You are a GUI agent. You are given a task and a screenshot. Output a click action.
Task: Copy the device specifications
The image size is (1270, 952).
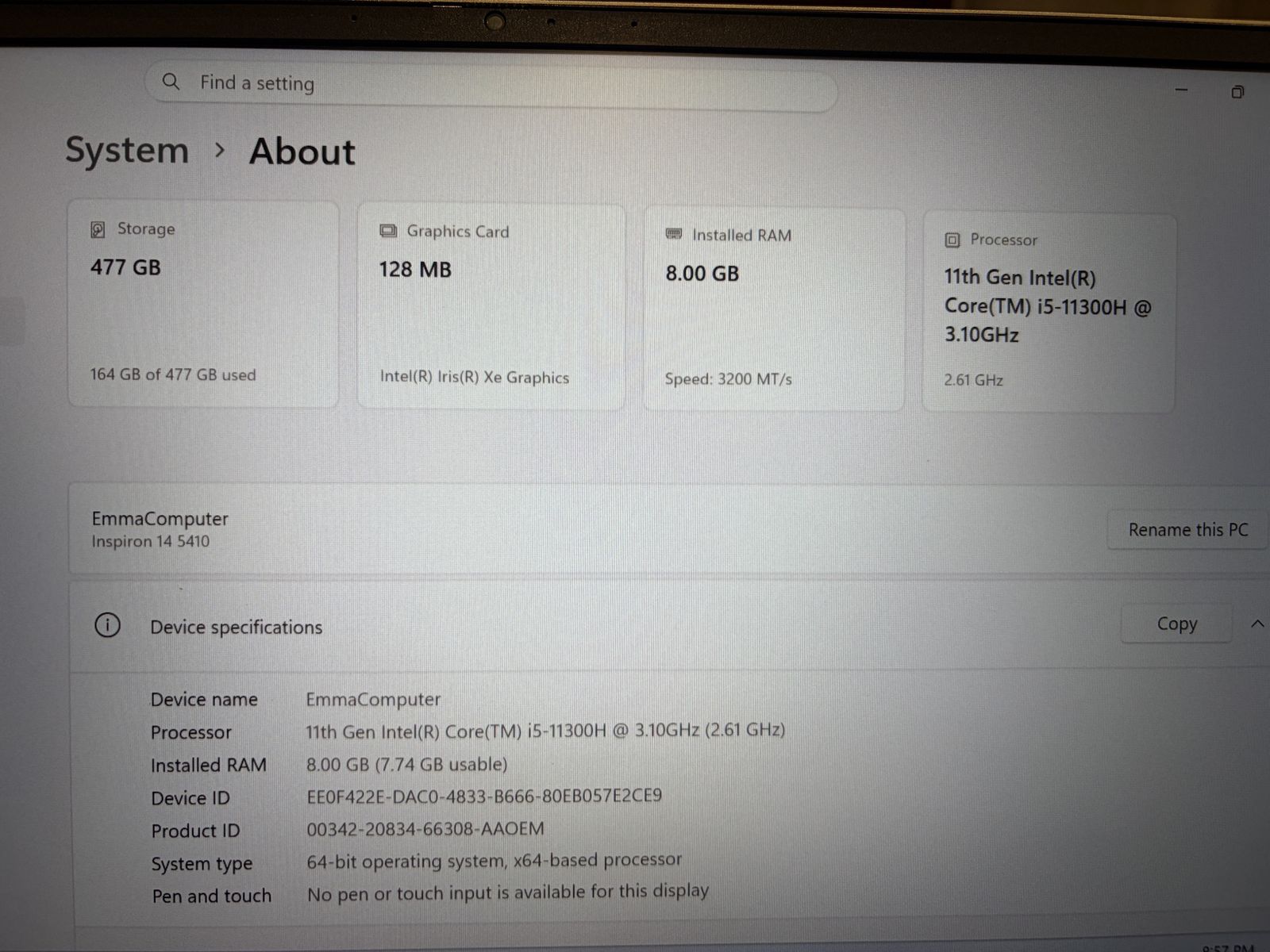1176,624
